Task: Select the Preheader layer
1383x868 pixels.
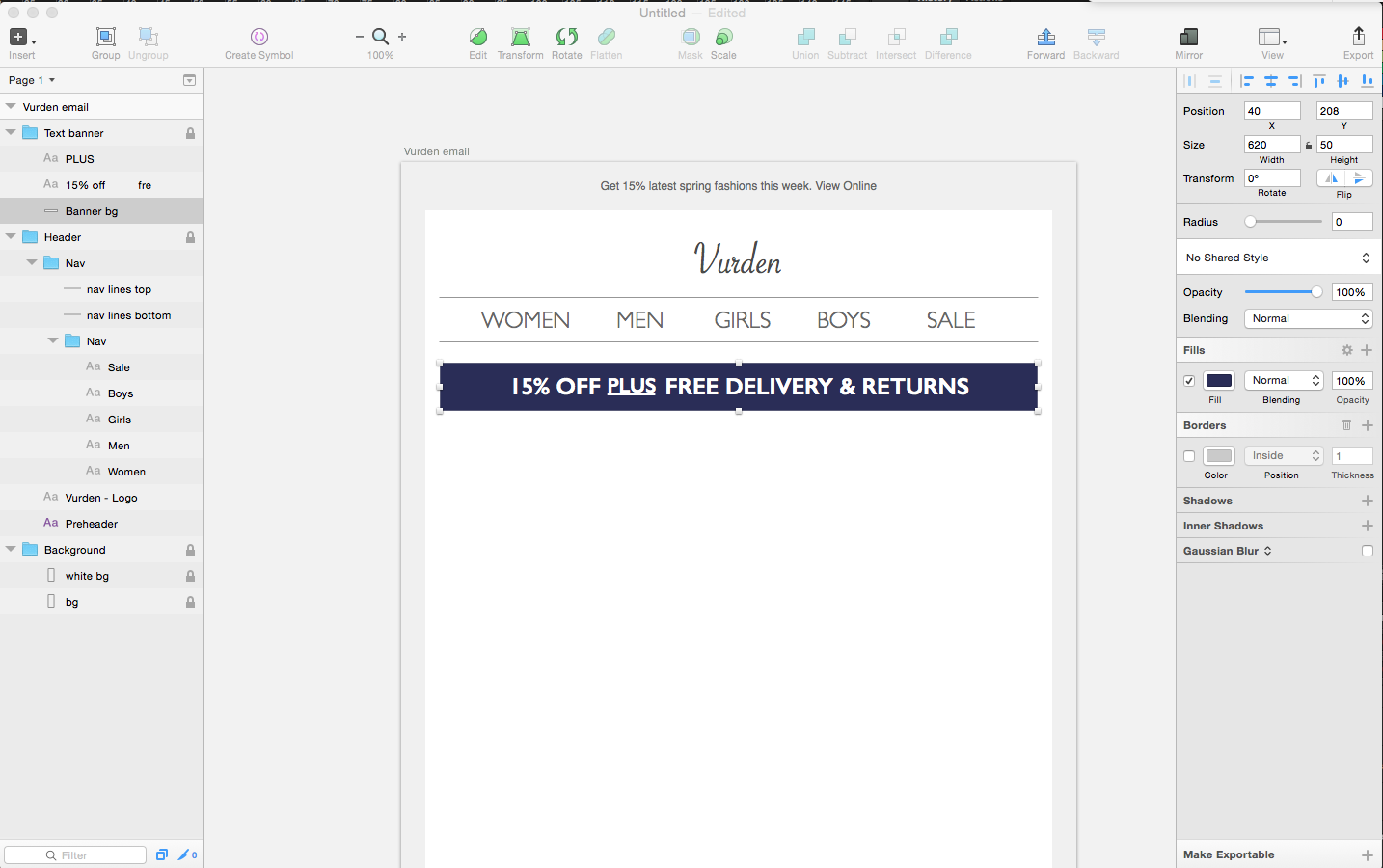Action: click(x=92, y=524)
